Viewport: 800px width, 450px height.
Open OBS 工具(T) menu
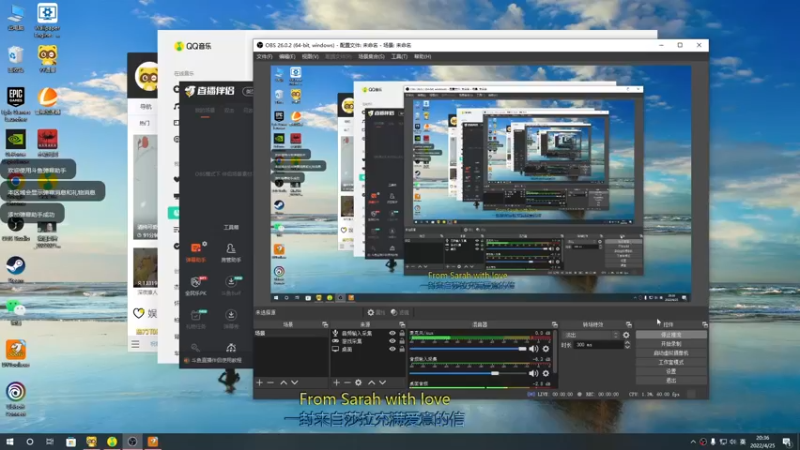(399, 57)
